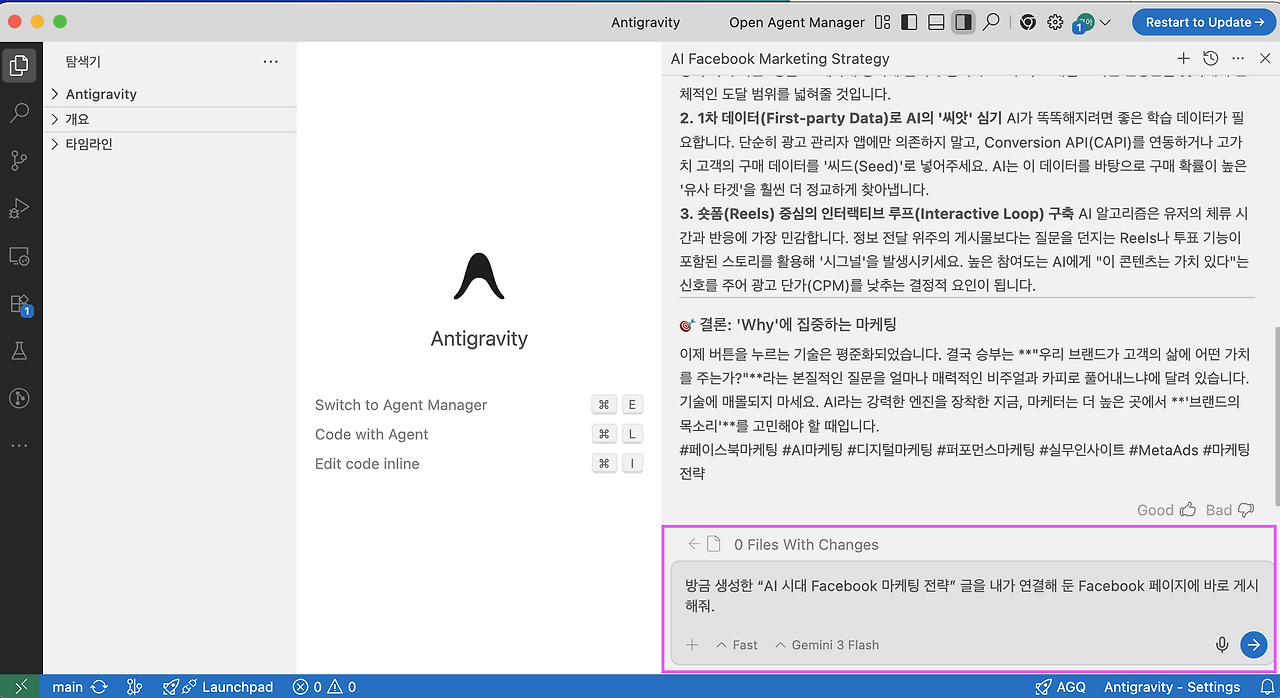The height and width of the screenshot is (698, 1280).
Task: Expand the 개요 outline section
Action: 170,119
